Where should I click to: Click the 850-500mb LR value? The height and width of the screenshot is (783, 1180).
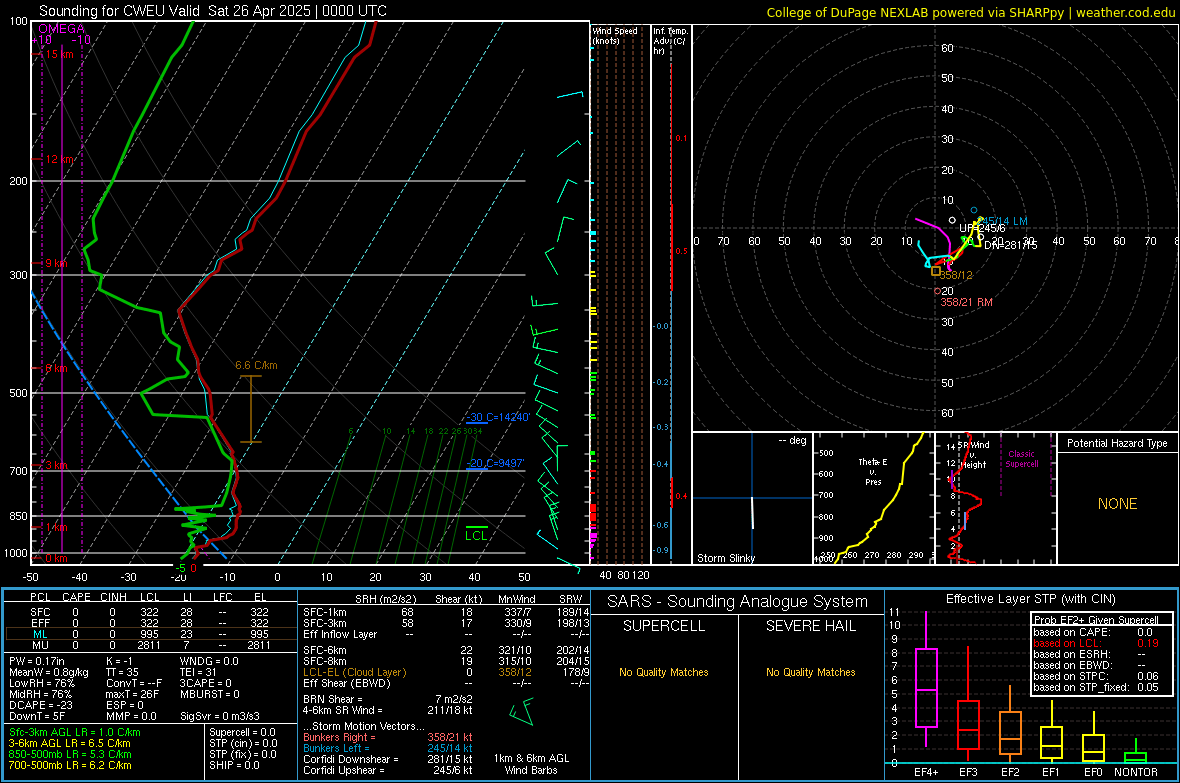[70, 754]
